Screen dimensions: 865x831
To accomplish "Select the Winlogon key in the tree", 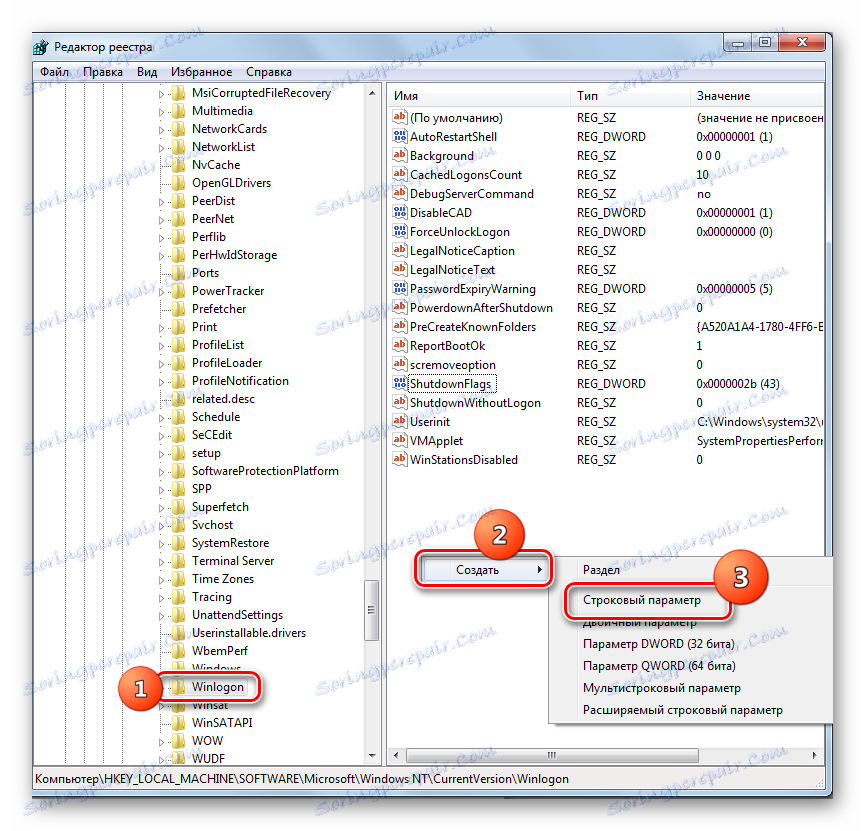I will coord(217,687).
